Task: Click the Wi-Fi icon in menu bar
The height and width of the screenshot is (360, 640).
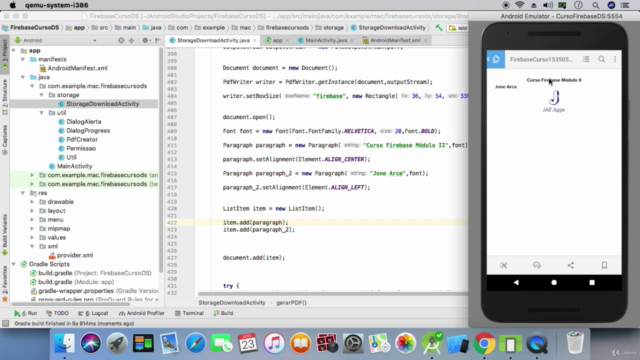Action: click(x=519, y=5)
